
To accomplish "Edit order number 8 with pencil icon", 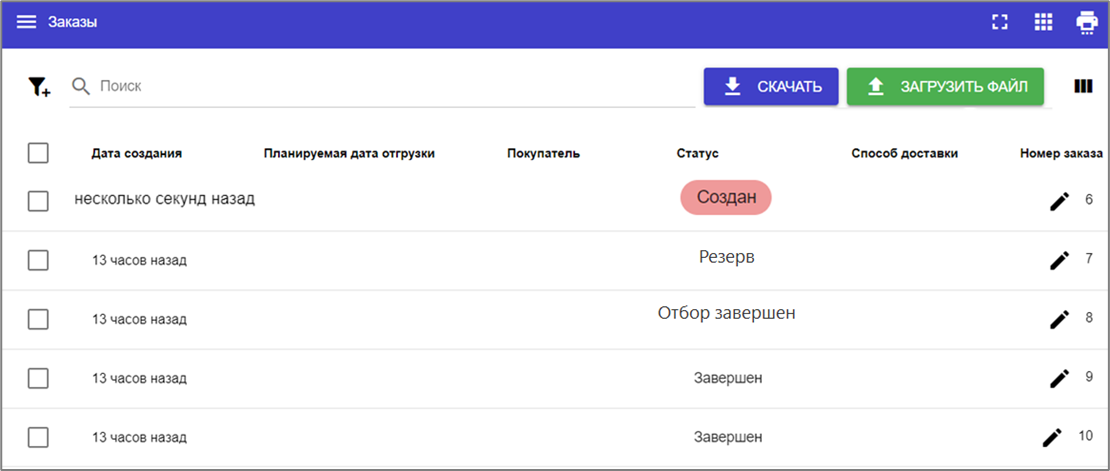I will (x=1059, y=319).
